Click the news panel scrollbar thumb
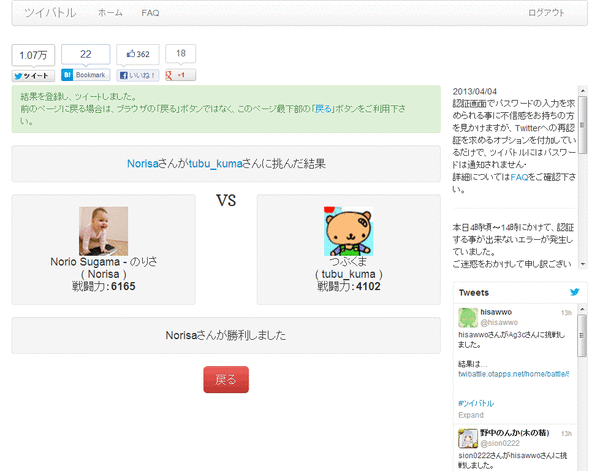 [582, 125]
